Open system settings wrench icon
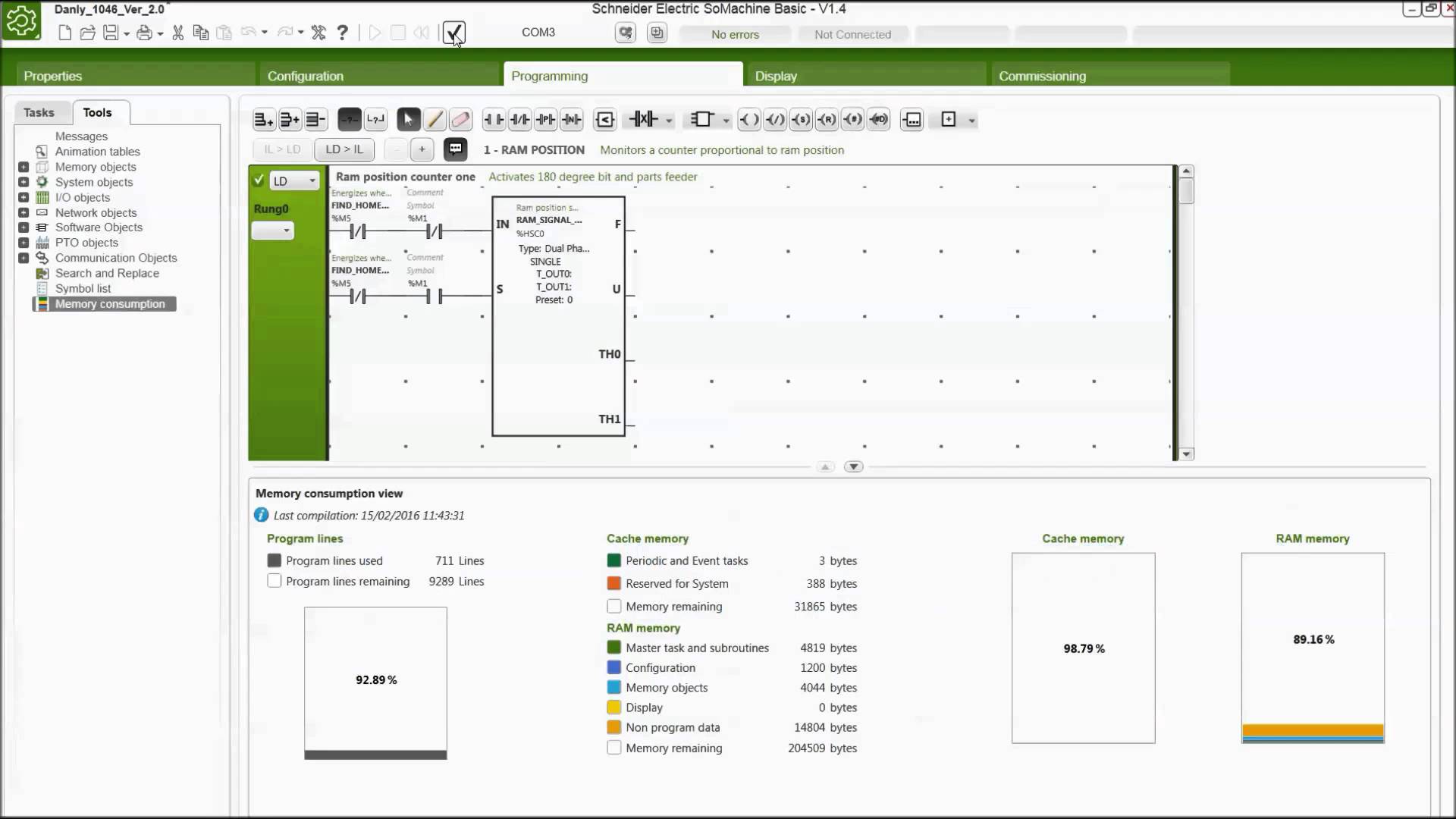This screenshot has height=819, width=1456. coord(318,33)
